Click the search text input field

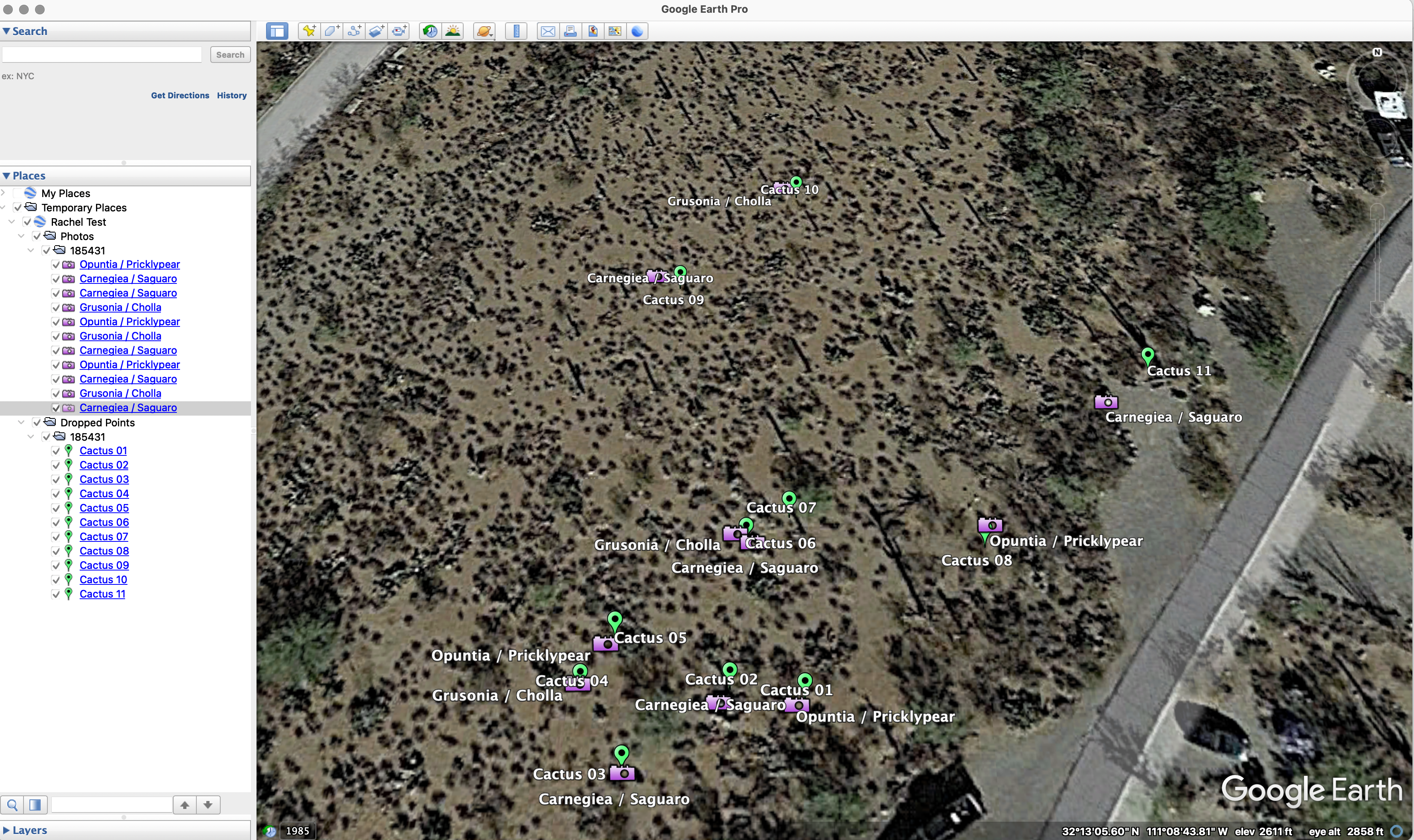pos(102,54)
